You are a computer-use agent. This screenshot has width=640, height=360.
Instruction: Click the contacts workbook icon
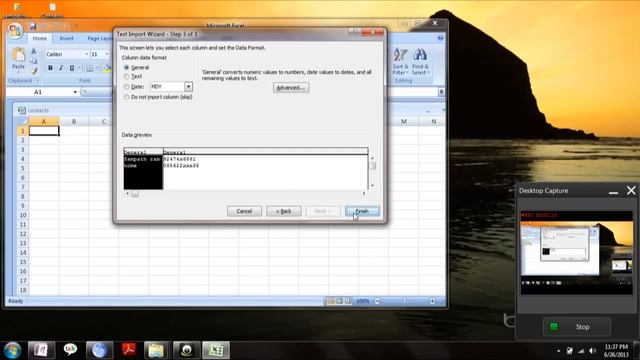point(22,110)
